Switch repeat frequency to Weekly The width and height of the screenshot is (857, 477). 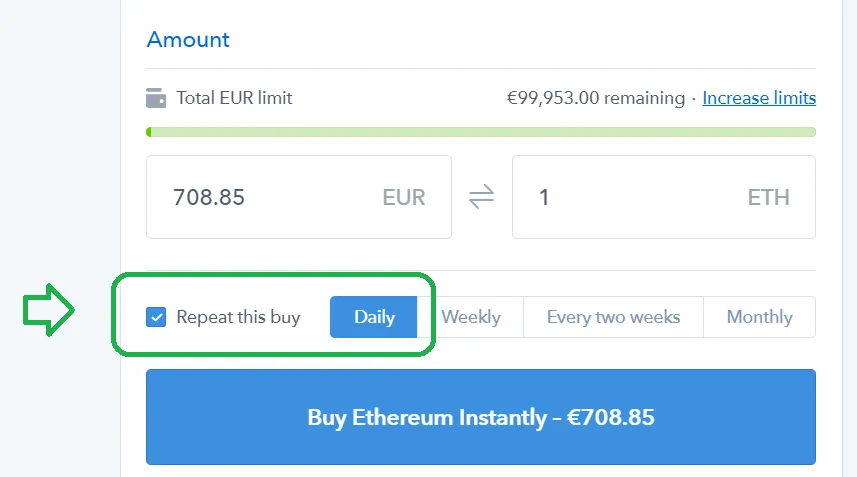(x=471, y=317)
